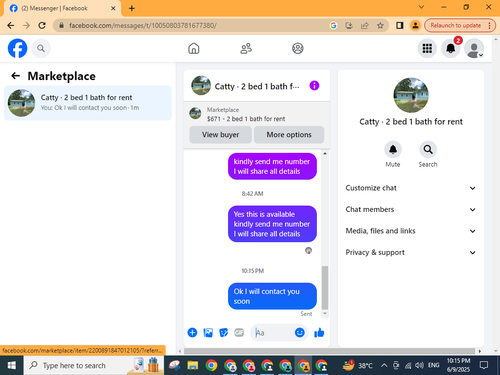Expand Customize chat section
Image resolution: width=500 pixels, height=375 pixels.
[411, 188]
